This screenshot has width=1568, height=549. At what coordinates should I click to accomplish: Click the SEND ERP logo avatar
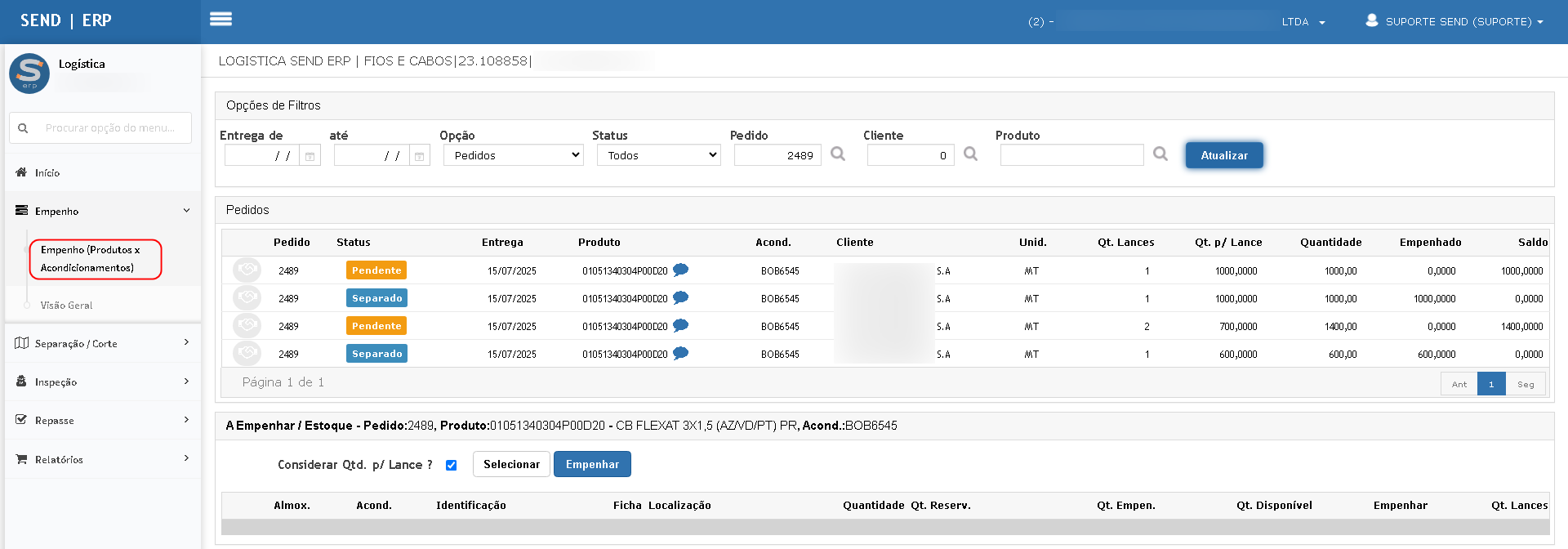pos(29,74)
